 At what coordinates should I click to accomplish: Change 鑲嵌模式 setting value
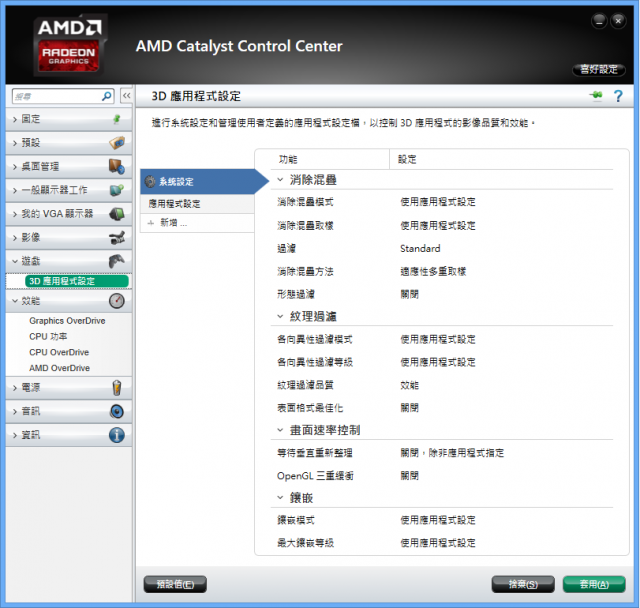tap(438, 520)
